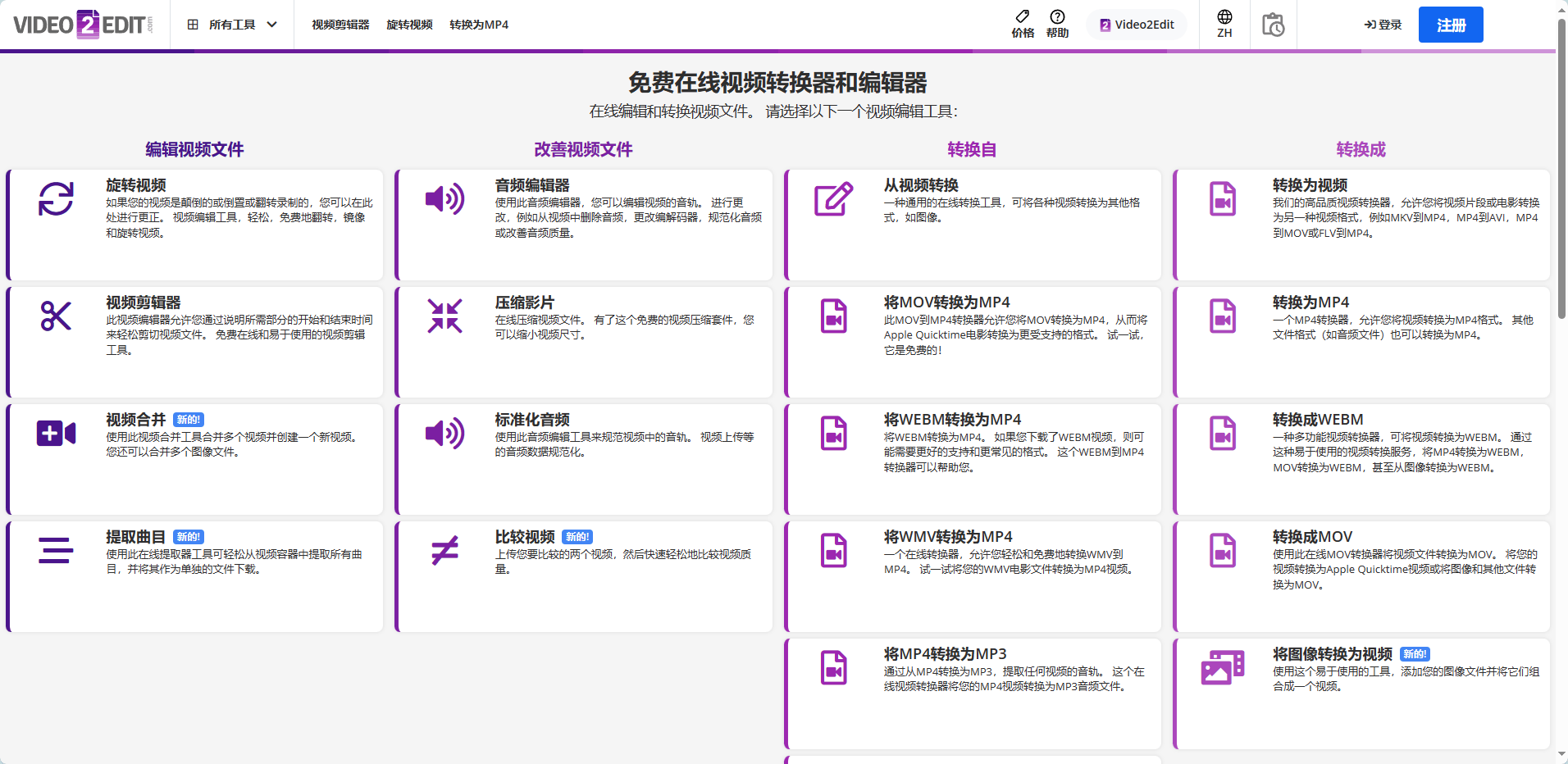Image resolution: width=1568 pixels, height=764 pixels.
Task: Click the speaker icon for 音频编辑器
Action: coord(443,198)
